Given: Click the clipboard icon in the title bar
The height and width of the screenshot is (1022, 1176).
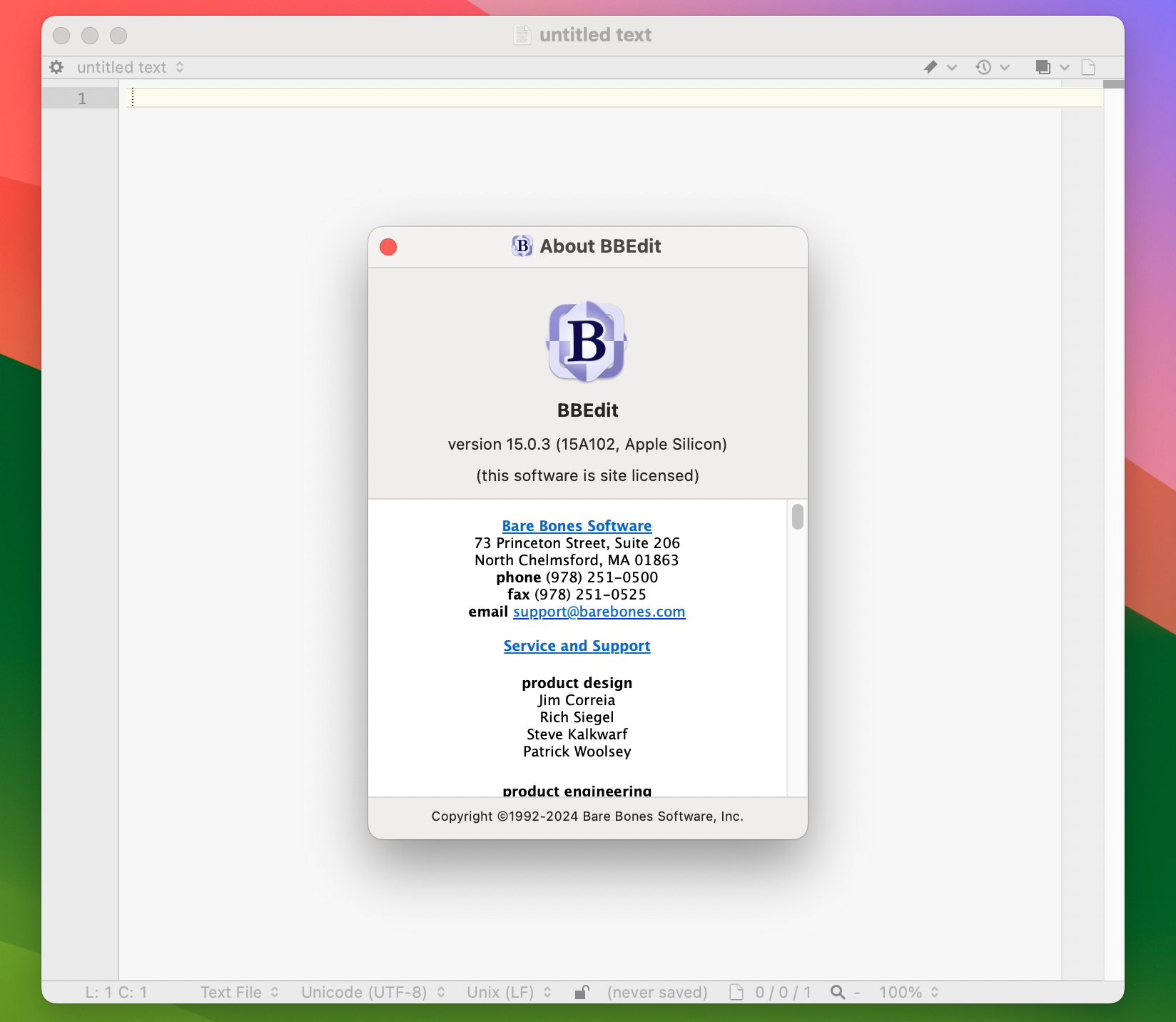Looking at the screenshot, I should pos(522,34).
